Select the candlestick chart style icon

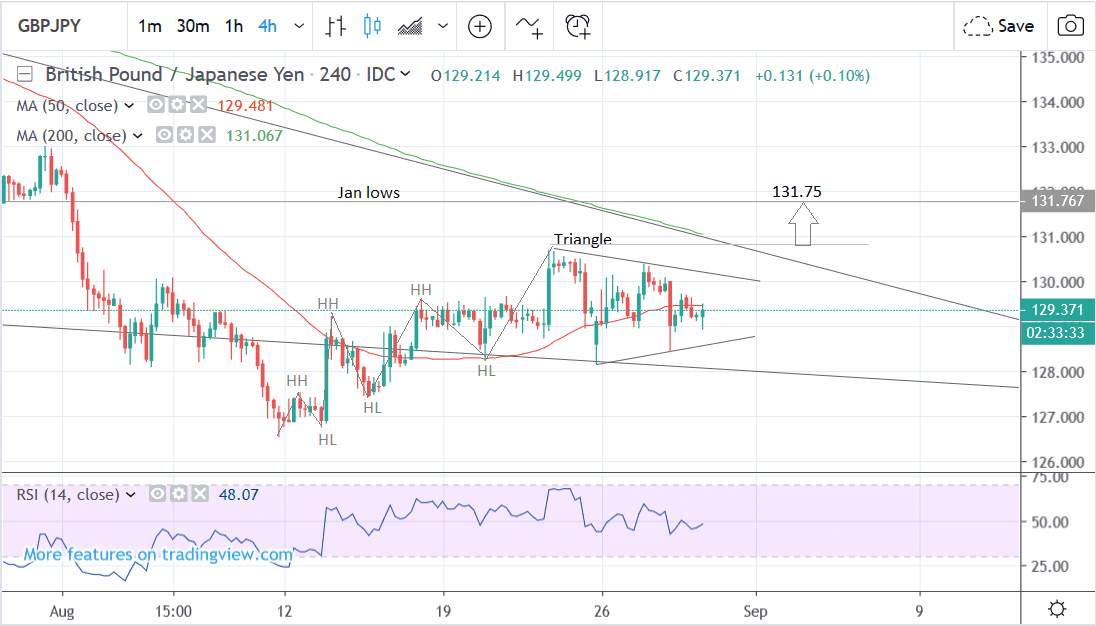(x=373, y=27)
